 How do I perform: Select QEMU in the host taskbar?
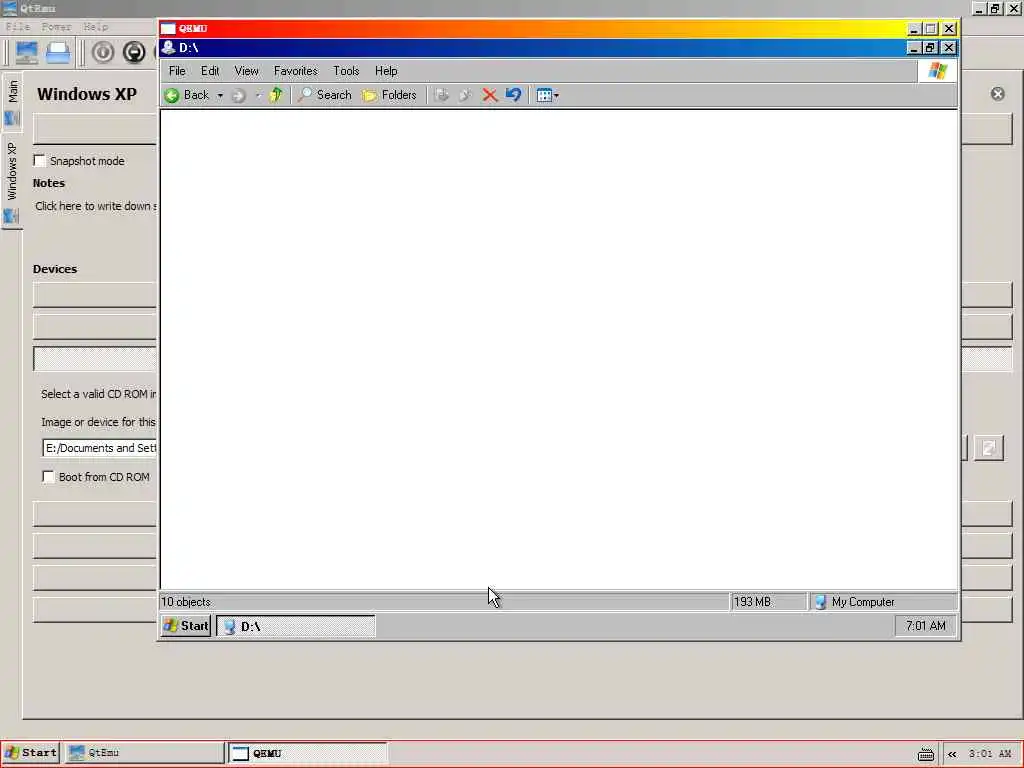308,754
